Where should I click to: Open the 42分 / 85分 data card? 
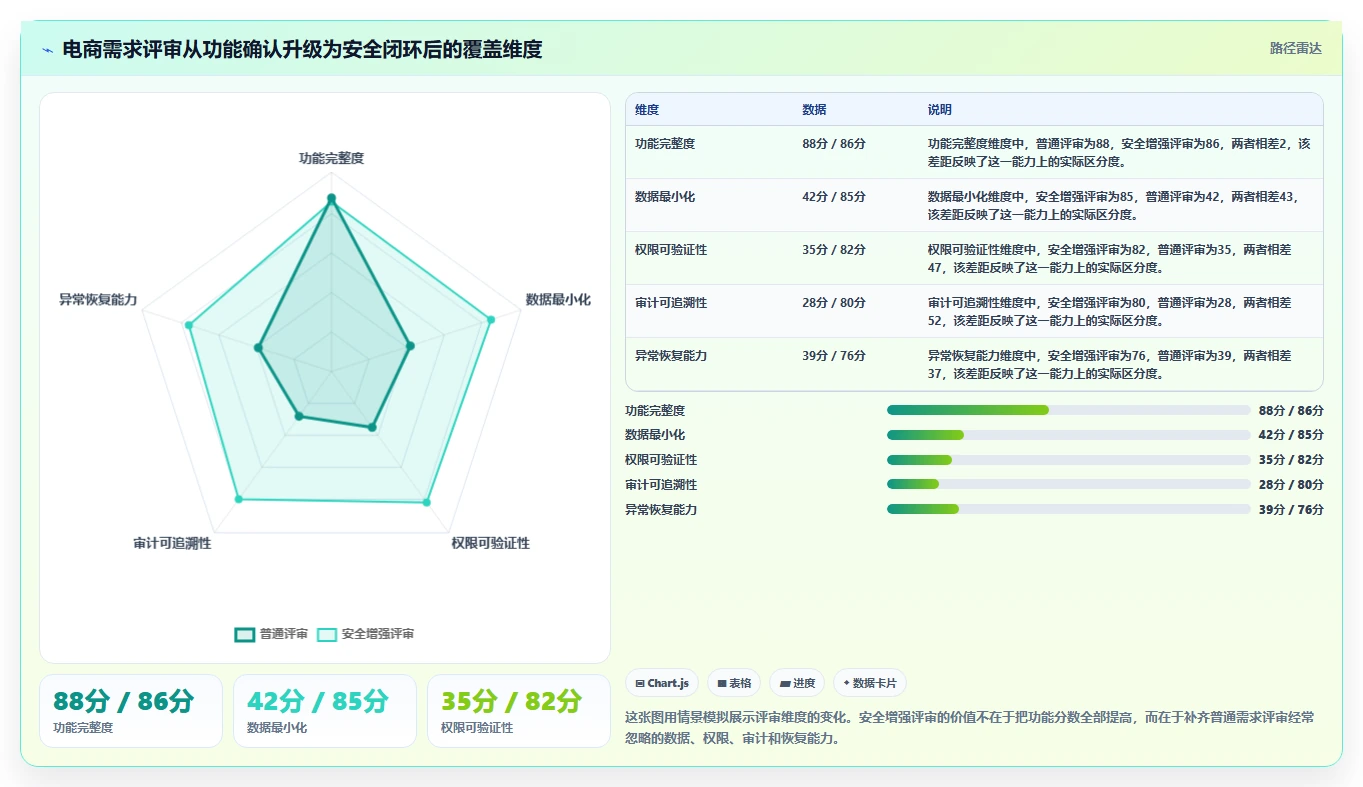pyautogui.click(x=325, y=711)
